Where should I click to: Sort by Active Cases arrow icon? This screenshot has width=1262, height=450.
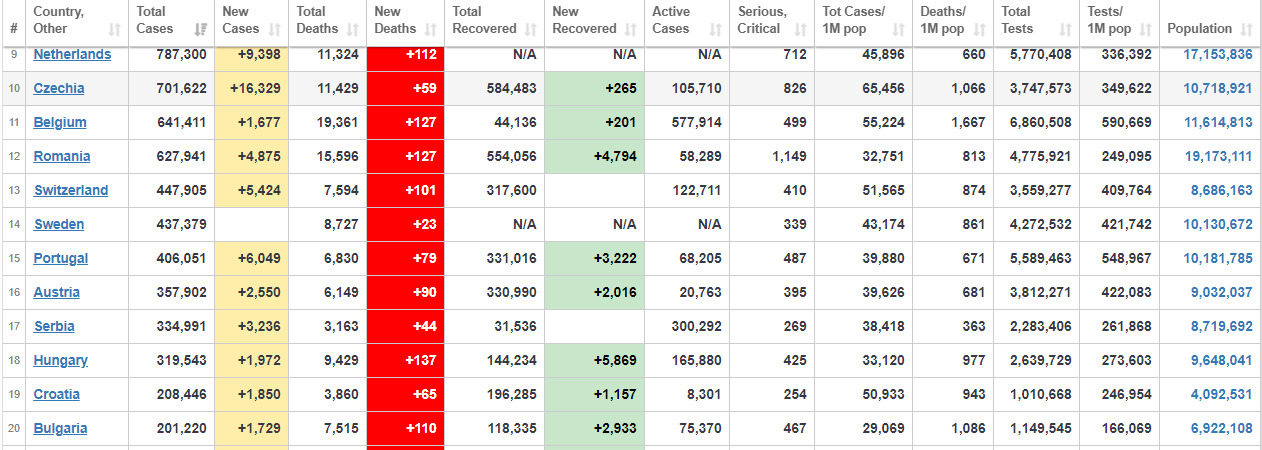[x=716, y=29]
